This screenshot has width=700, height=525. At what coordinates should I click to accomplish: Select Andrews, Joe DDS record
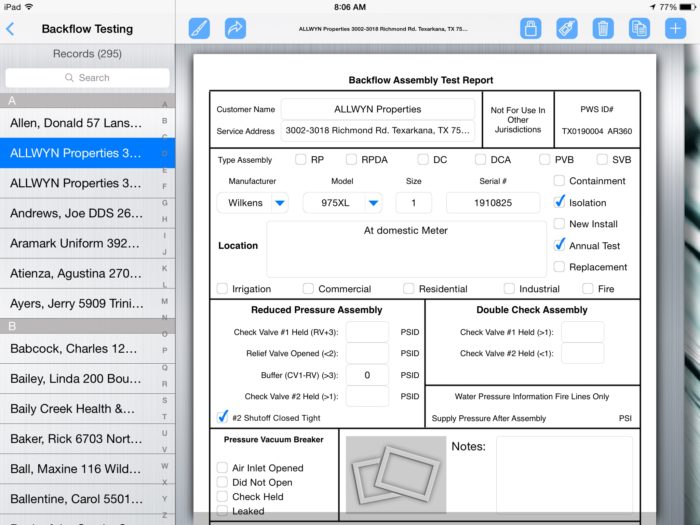tap(88, 213)
